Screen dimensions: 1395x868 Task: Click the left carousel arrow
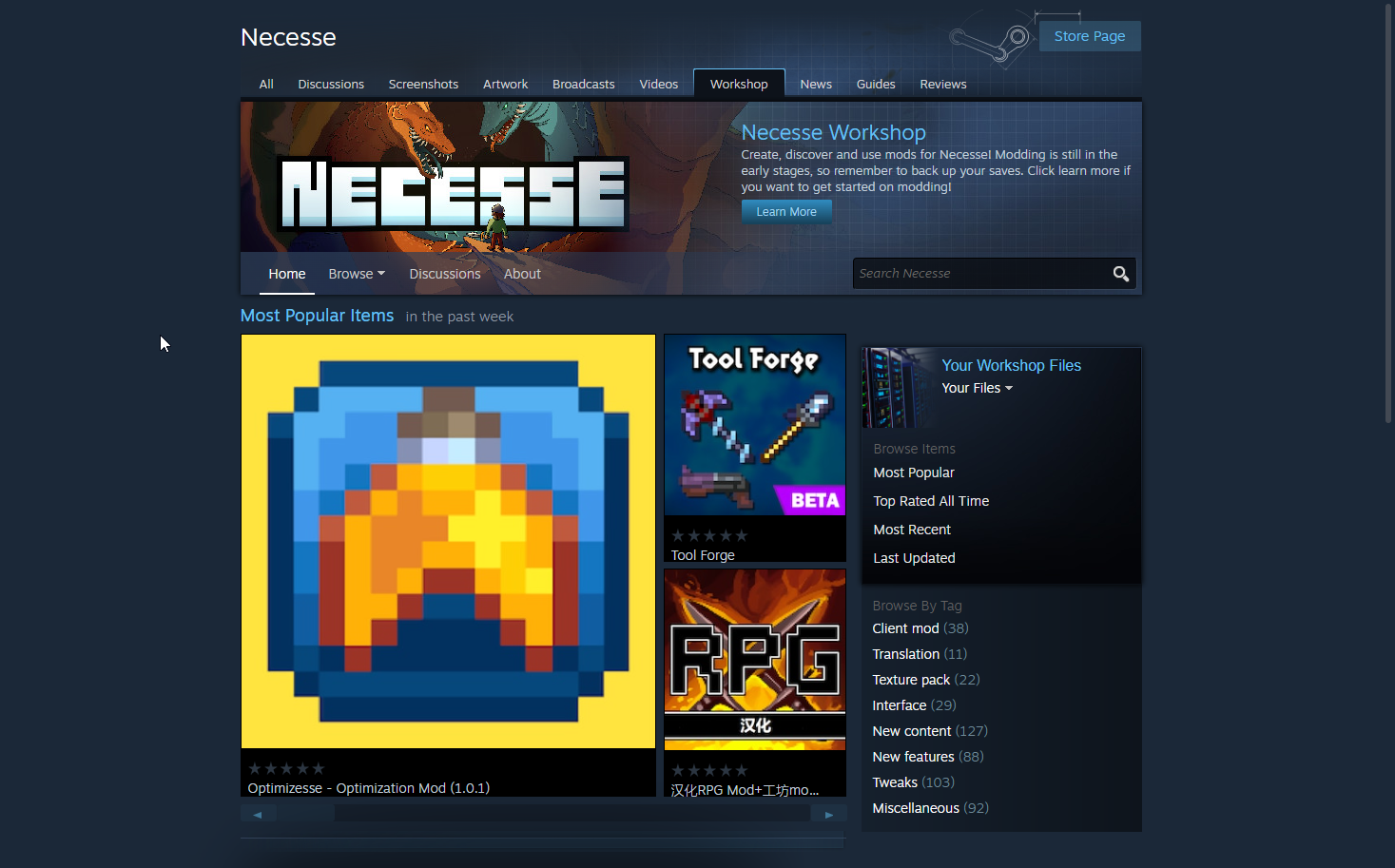pos(258,814)
